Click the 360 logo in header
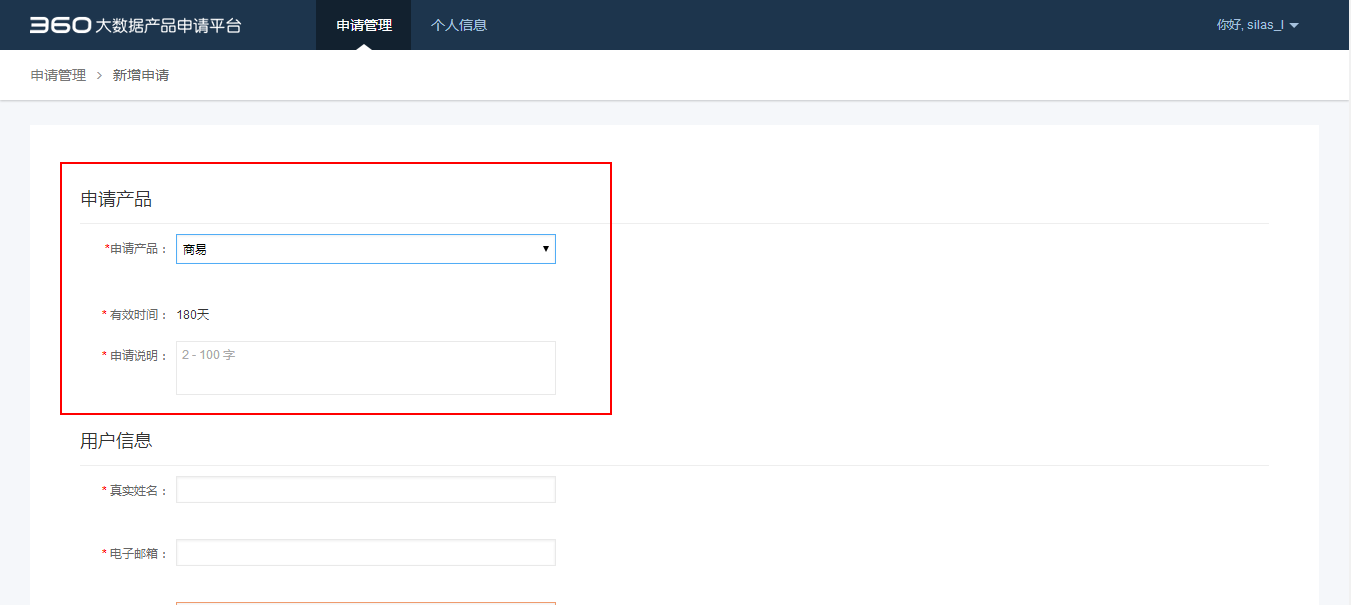This screenshot has height=605, width=1351. (x=59, y=25)
